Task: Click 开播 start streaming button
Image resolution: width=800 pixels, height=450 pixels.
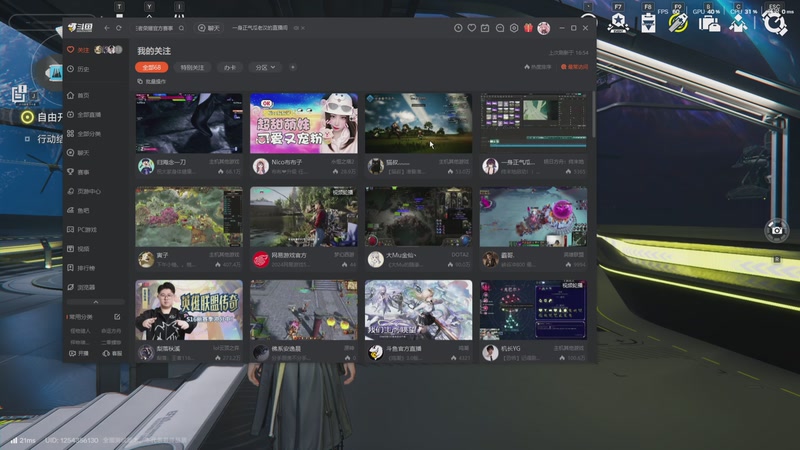Action: [79, 353]
